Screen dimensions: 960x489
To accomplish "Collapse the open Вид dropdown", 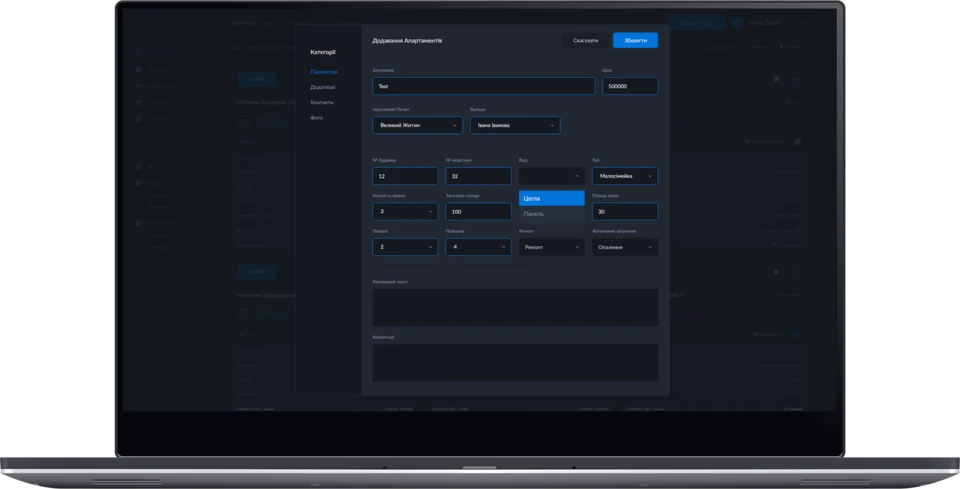I will click(x=552, y=176).
